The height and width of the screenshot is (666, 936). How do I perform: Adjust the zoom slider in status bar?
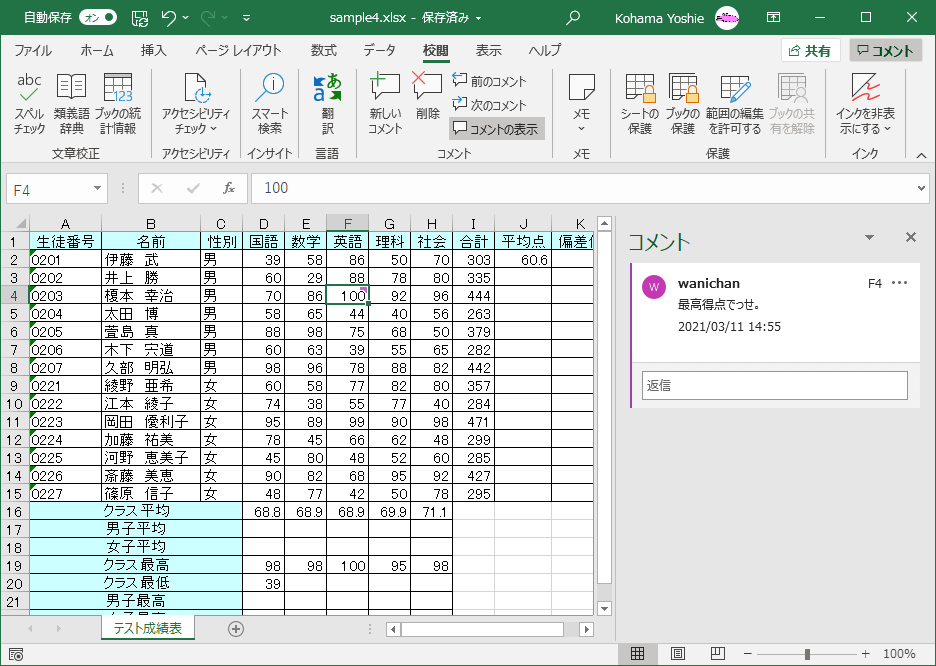pos(807,654)
